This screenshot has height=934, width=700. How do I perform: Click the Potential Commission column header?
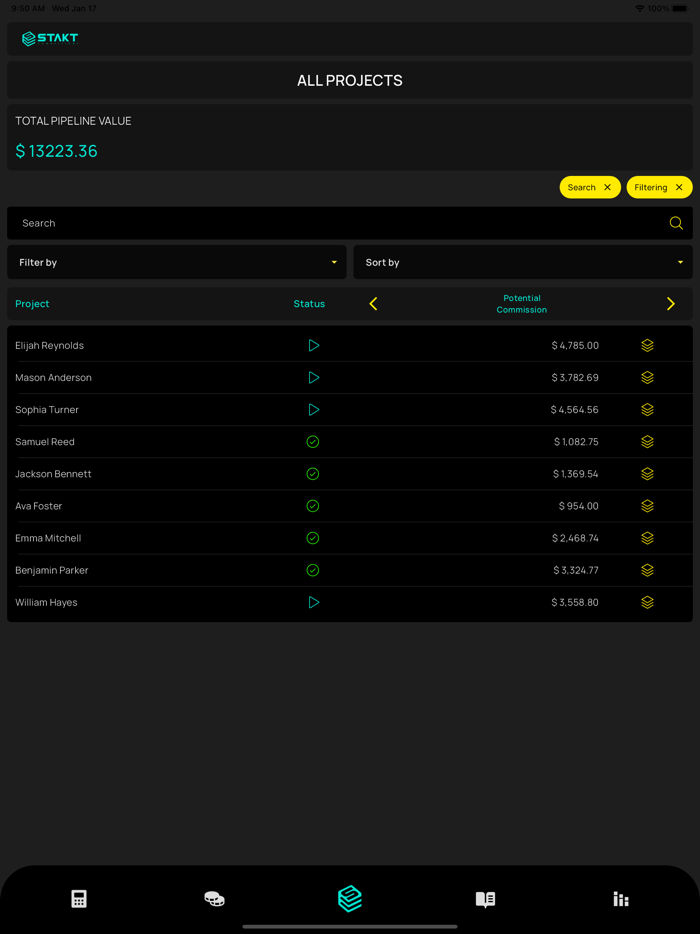point(522,304)
